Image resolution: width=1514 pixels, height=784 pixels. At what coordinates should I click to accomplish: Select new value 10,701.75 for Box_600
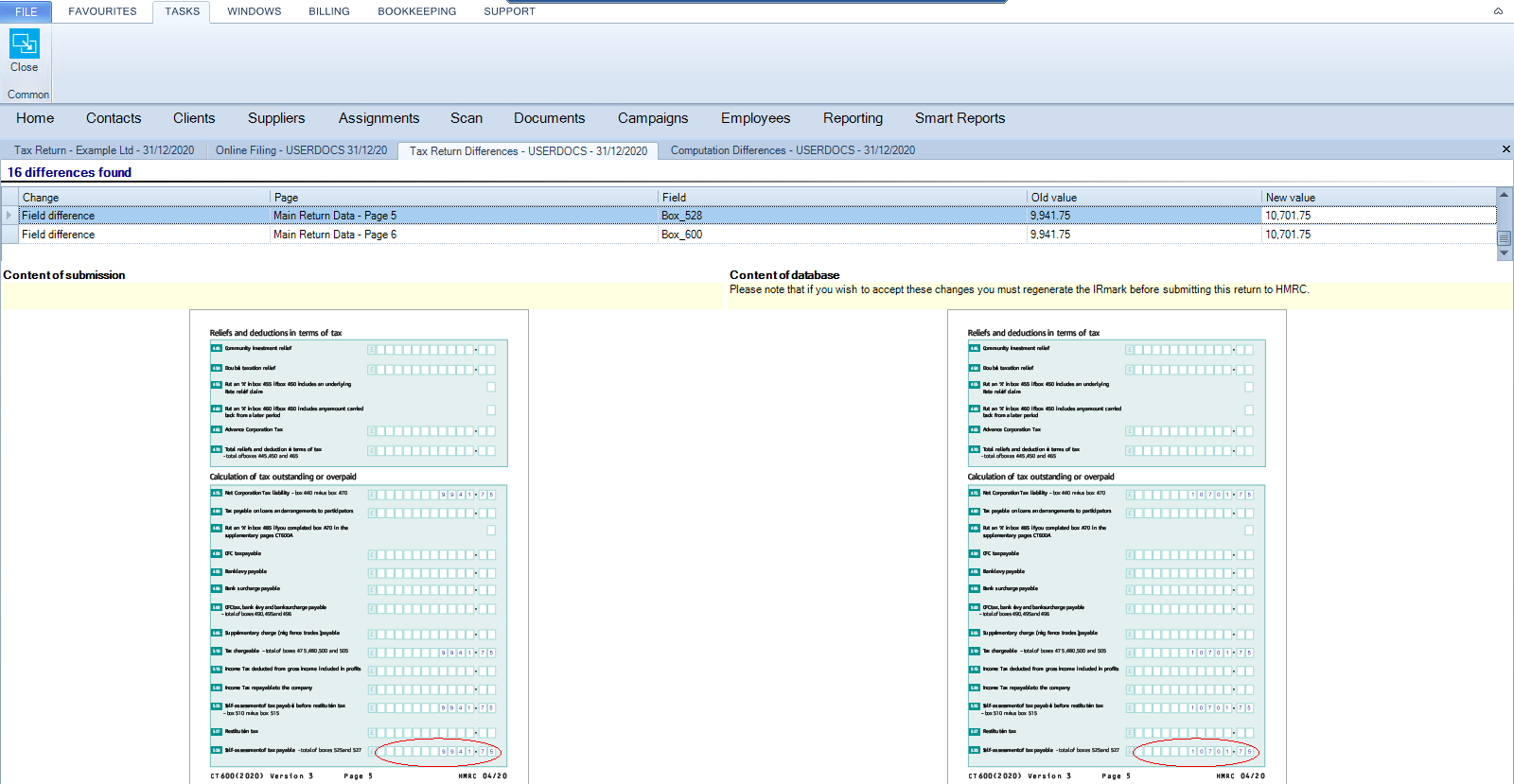[1379, 235]
